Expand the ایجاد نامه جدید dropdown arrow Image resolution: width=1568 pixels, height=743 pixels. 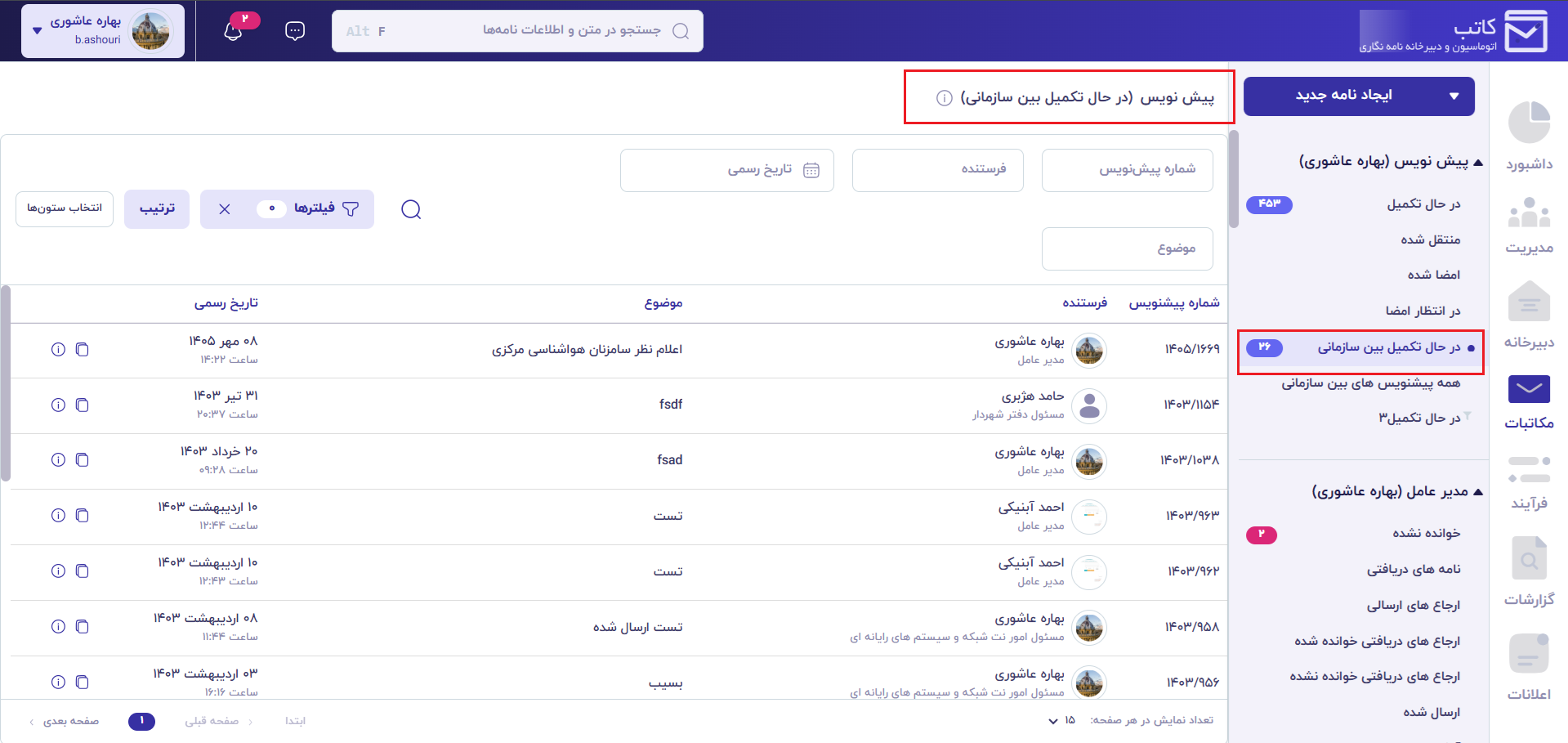click(1454, 96)
